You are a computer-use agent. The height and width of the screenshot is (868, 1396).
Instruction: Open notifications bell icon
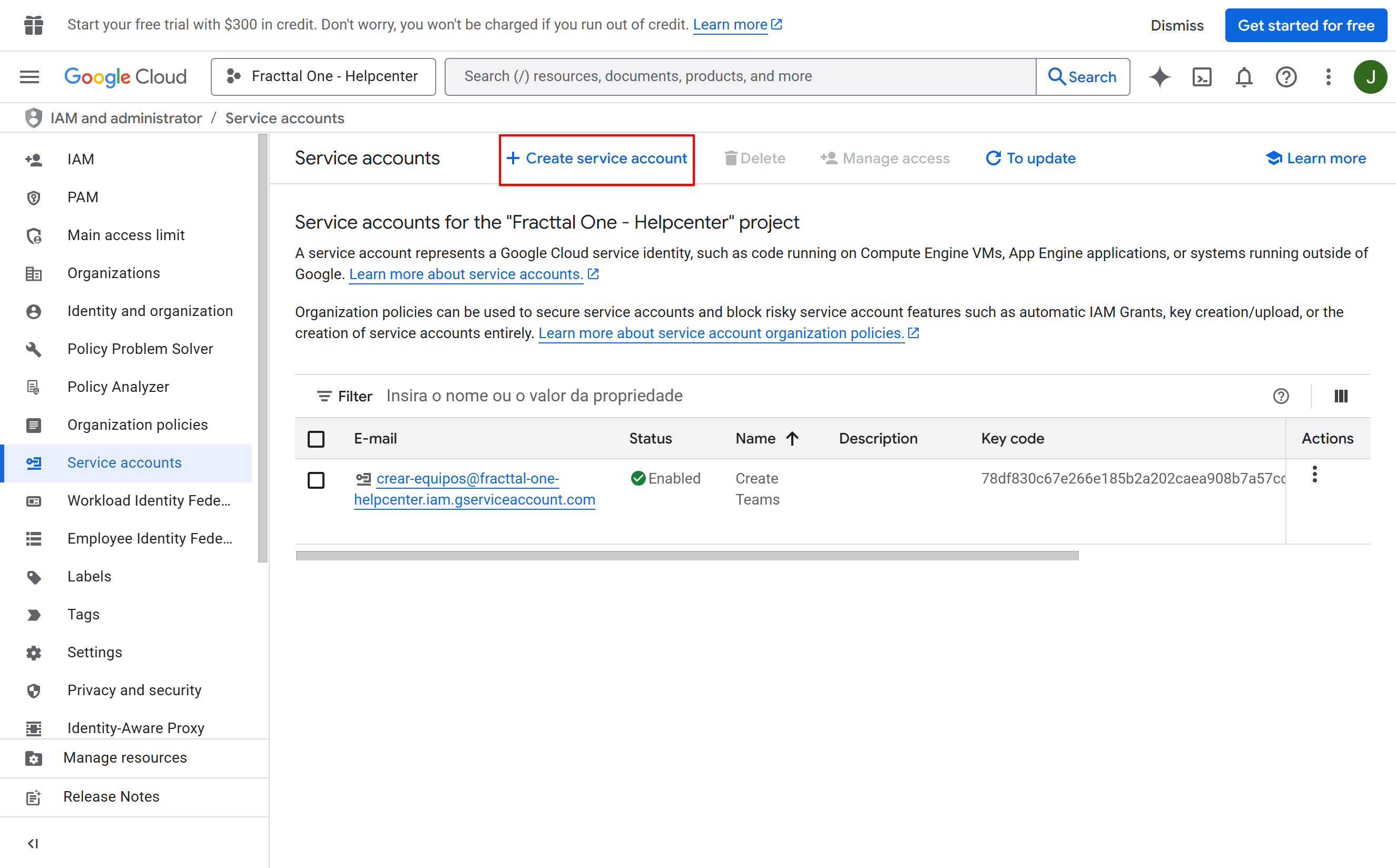[x=1243, y=76]
